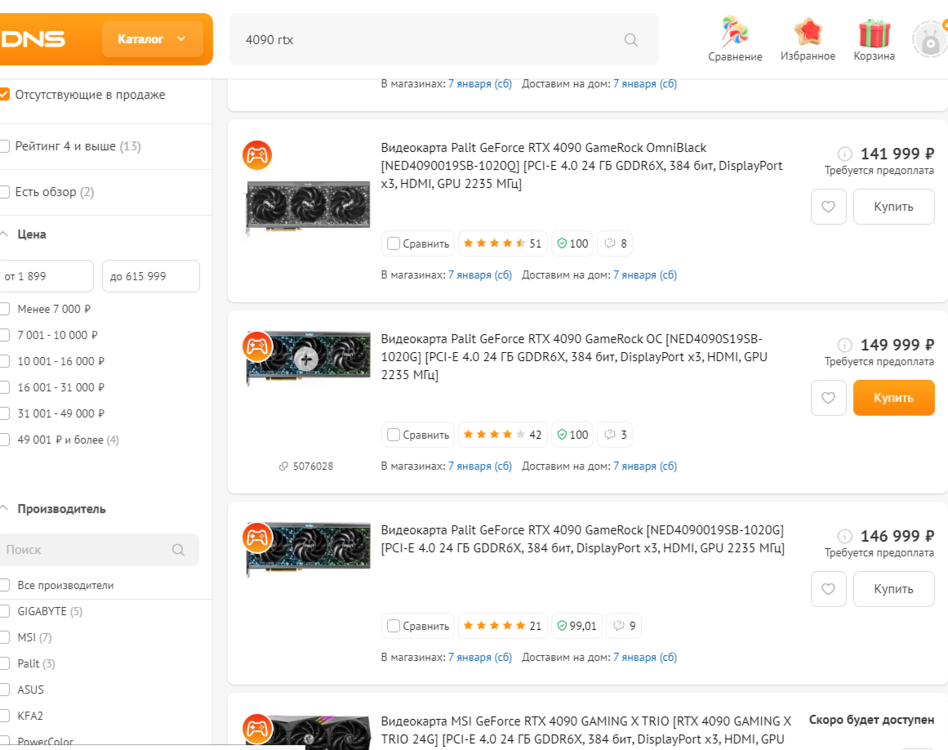Screen dimensions: 948x750
Task: Enable Рейтинг 4 и выше filter
Action: pos(4,146)
